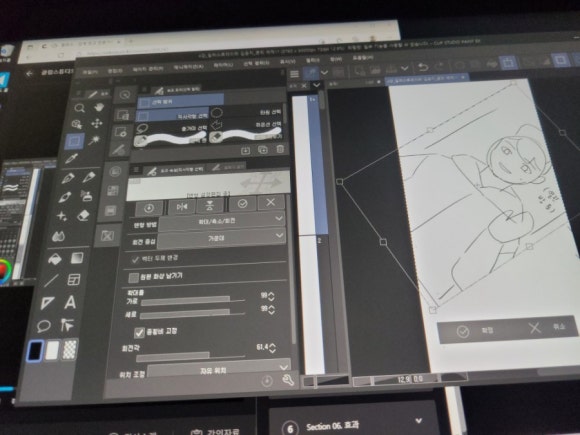Image resolution: width=580 pixels, height=435 pixels.
Task: Select the Zoom magnifier tool
Action: pyautogui.click(x=80, y=108)
